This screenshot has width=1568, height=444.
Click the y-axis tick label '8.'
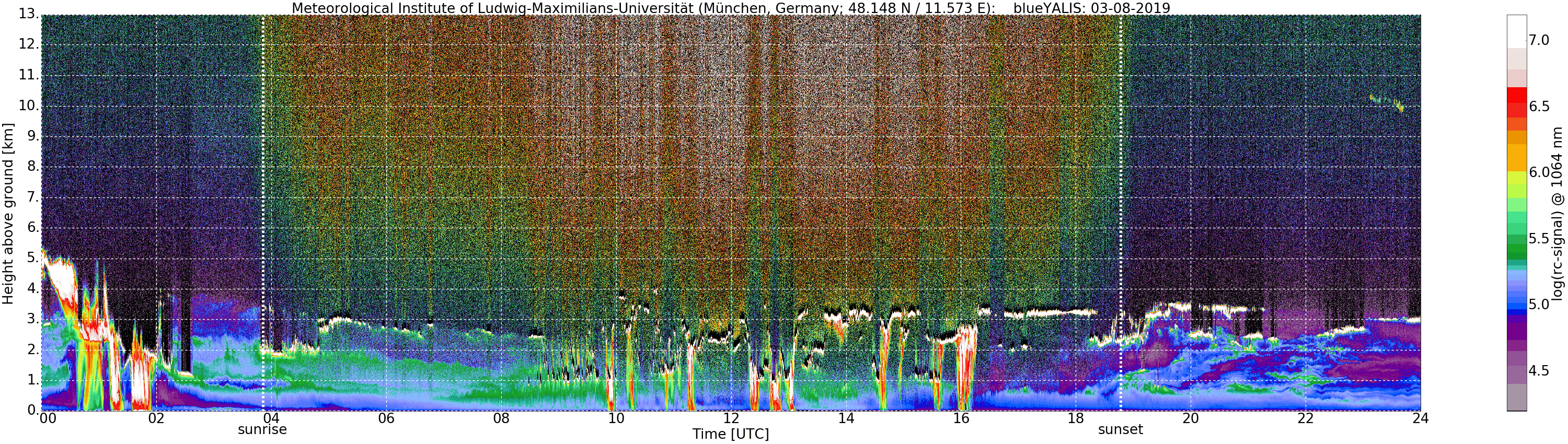click(33, 167)
